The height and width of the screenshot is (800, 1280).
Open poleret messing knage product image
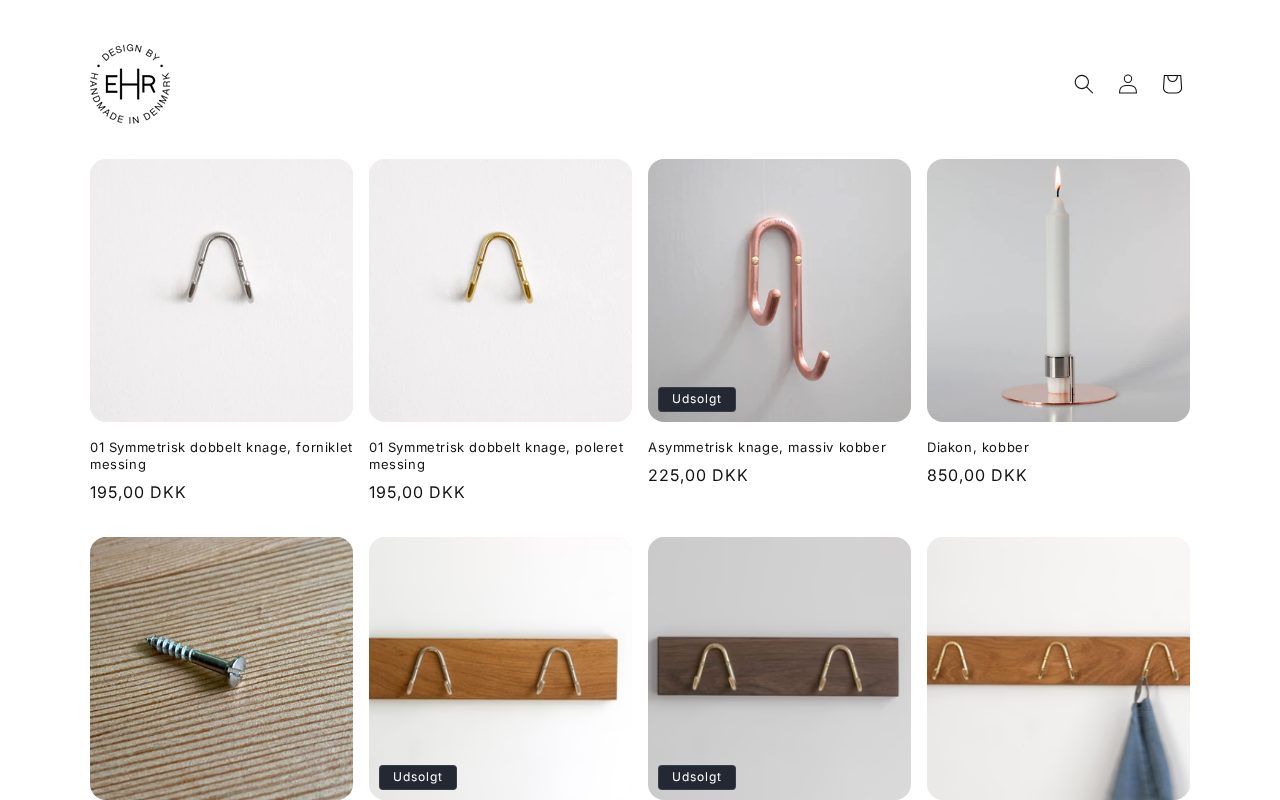pos(500,290)
